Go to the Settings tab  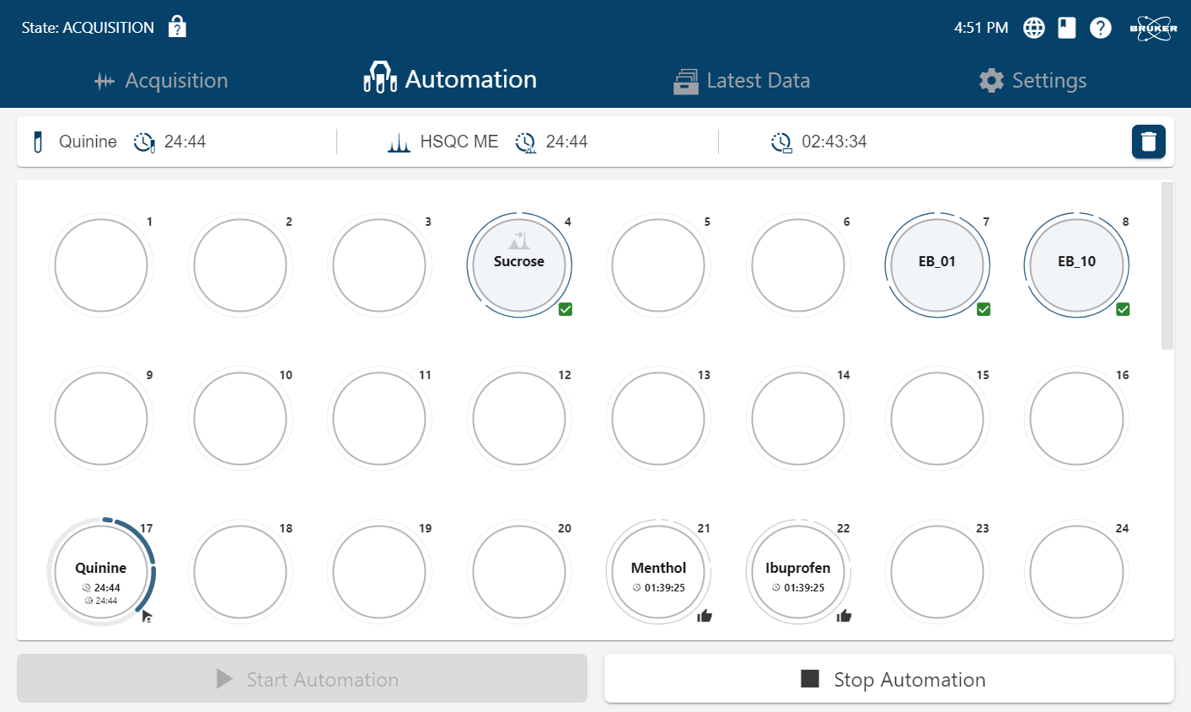pyautogui.click(x=1033, y=81)
